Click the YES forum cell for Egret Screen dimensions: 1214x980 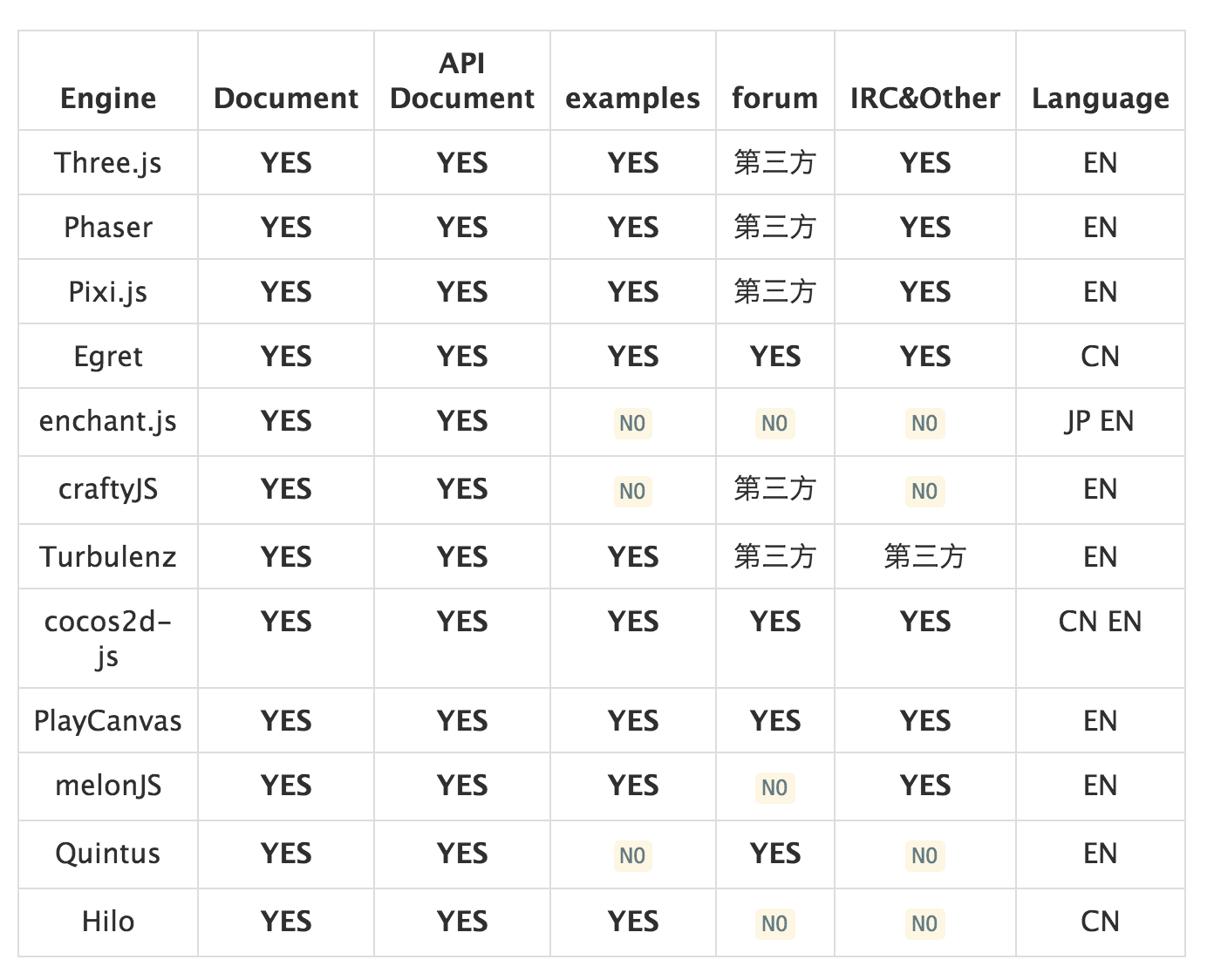coord(775,357)
